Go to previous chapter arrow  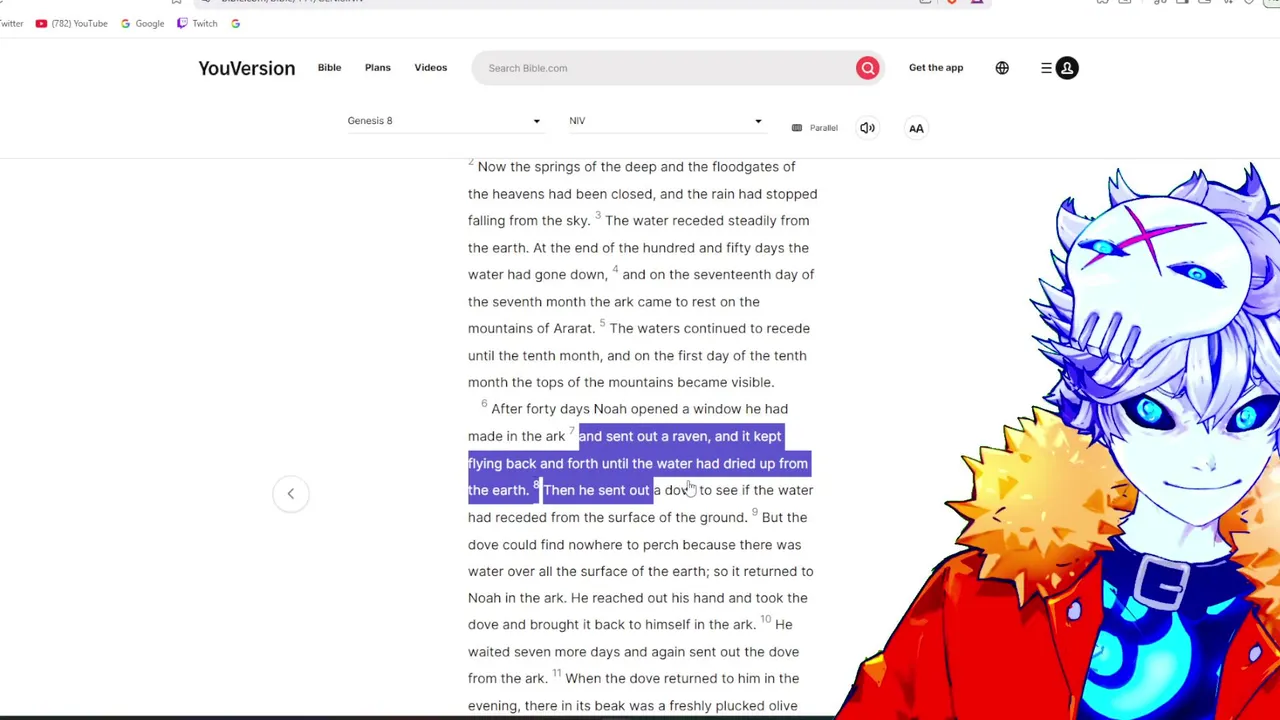tap(290, 493)
